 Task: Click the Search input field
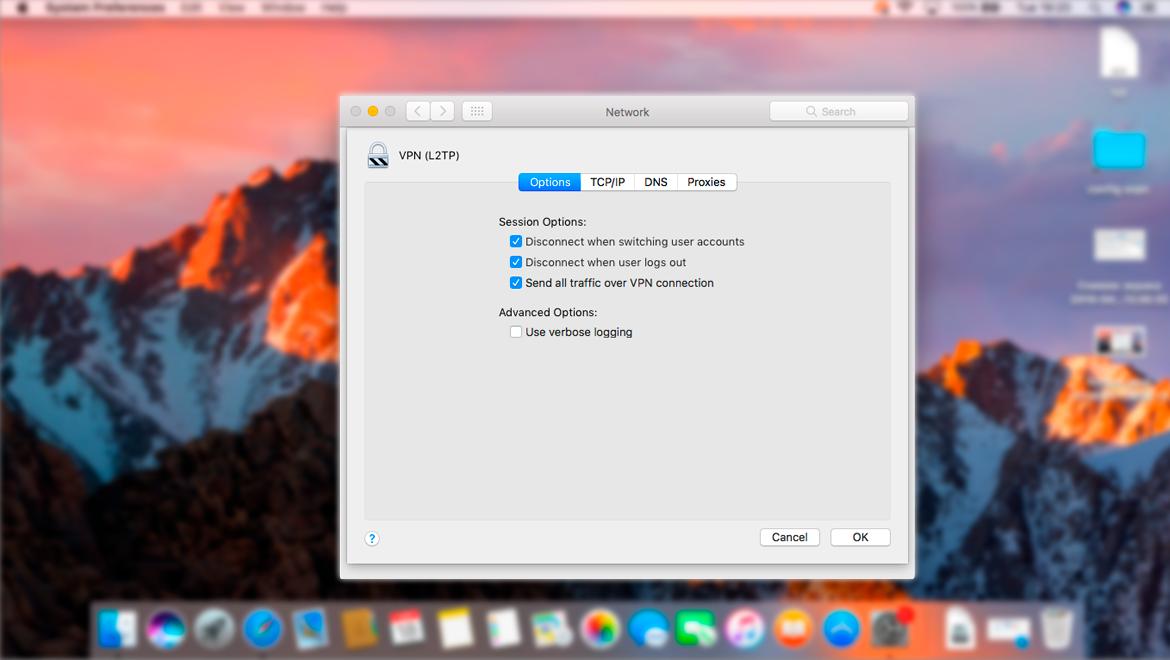coord(839,111)
